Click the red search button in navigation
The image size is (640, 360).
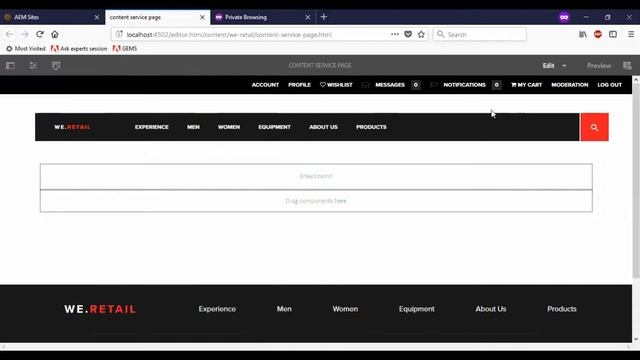[x=594, y=127]
